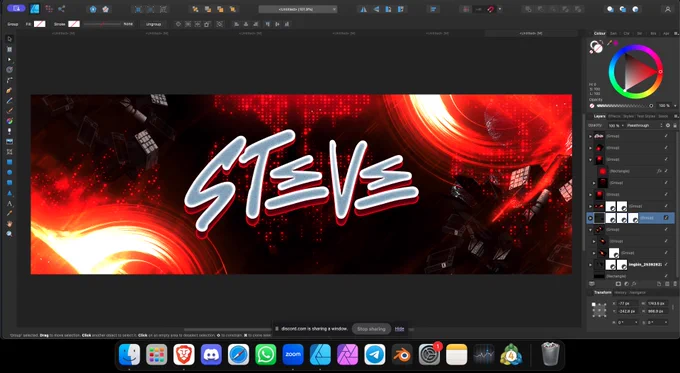The image size is (680, 373).
Task: Switch to the Navigator tab
Action: [637, 293]
